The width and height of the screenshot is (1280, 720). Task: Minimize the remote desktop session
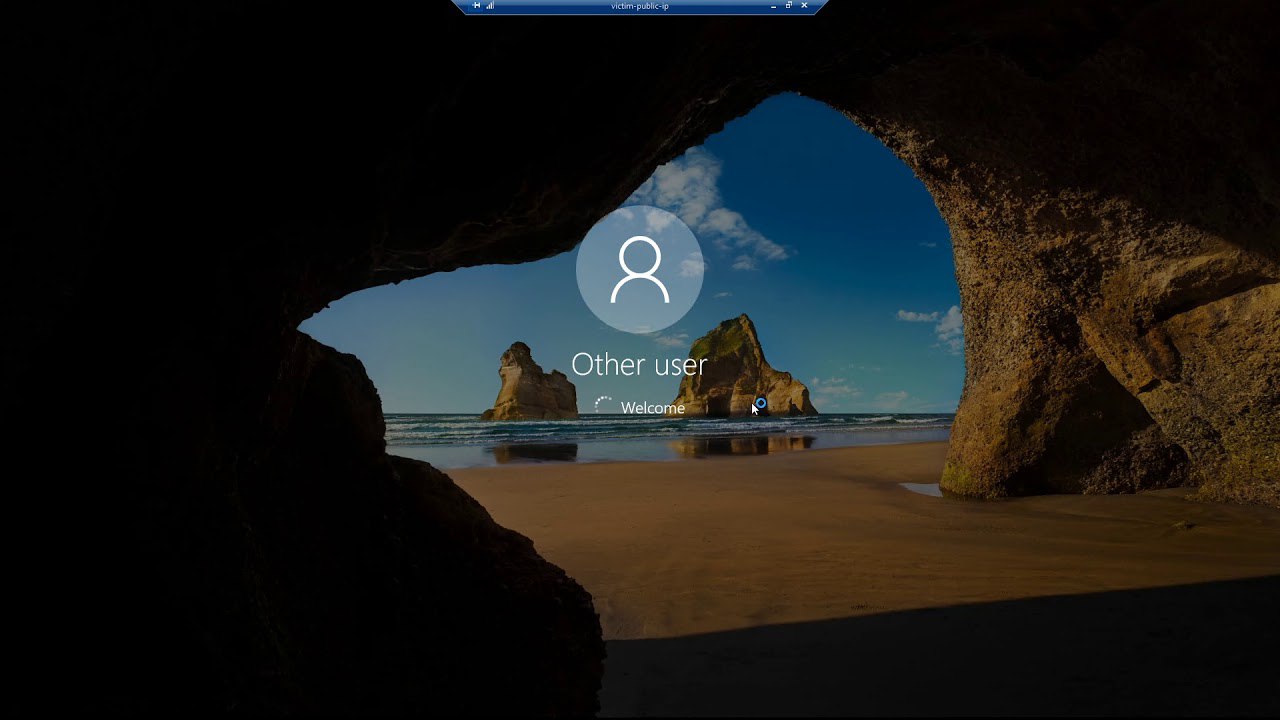774,6
